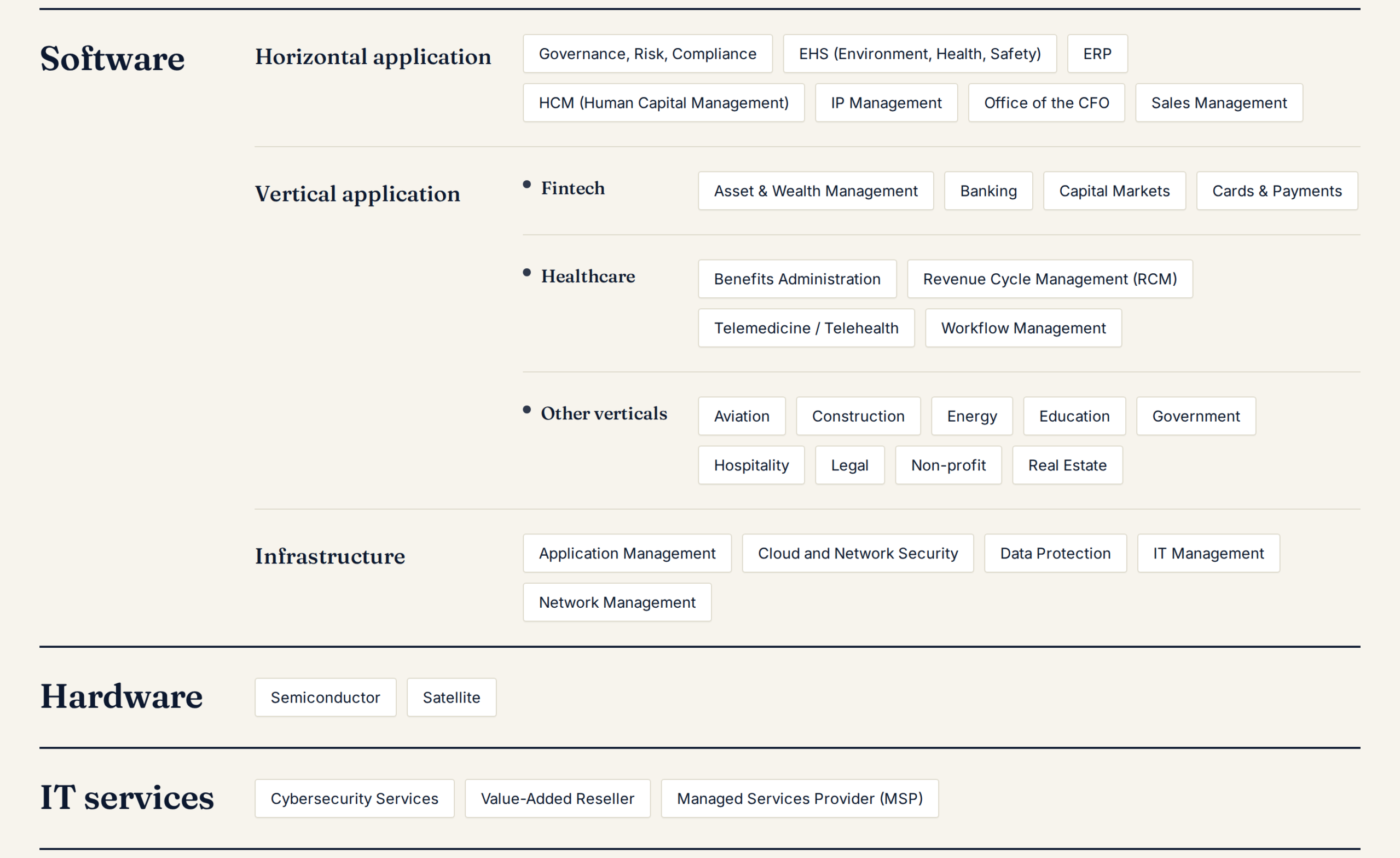
Task: Click Benefits Administration tag
Action: [x=797, y=279]
